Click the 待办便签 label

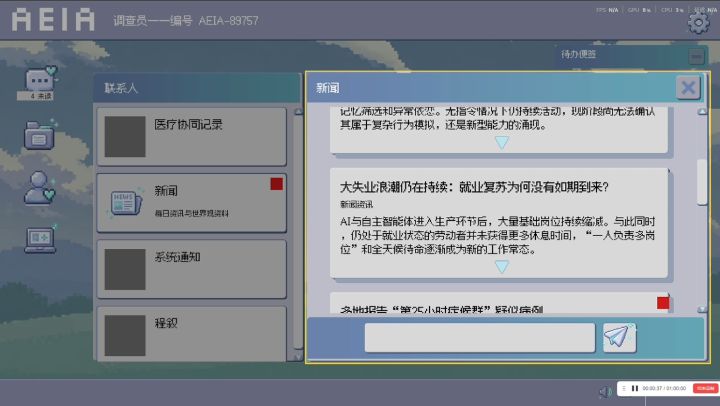point(578,54)
